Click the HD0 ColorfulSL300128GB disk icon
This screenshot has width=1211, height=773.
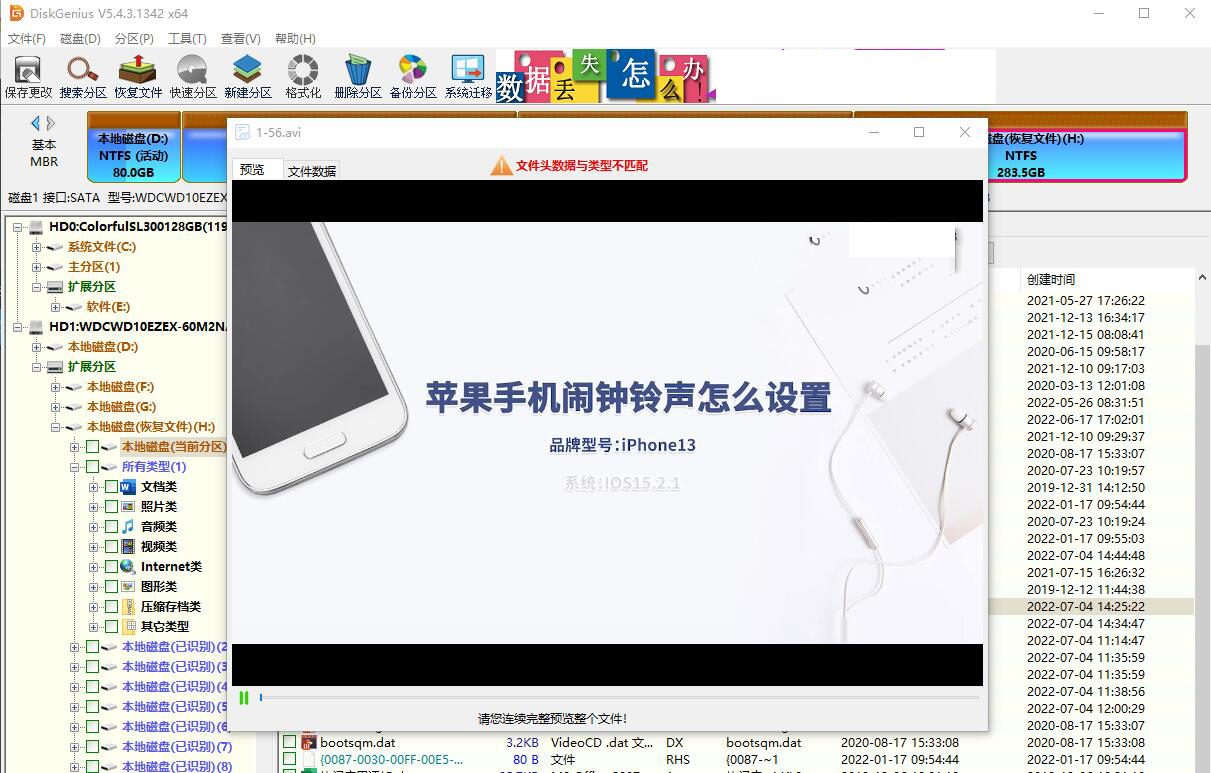tap(36, 227)
